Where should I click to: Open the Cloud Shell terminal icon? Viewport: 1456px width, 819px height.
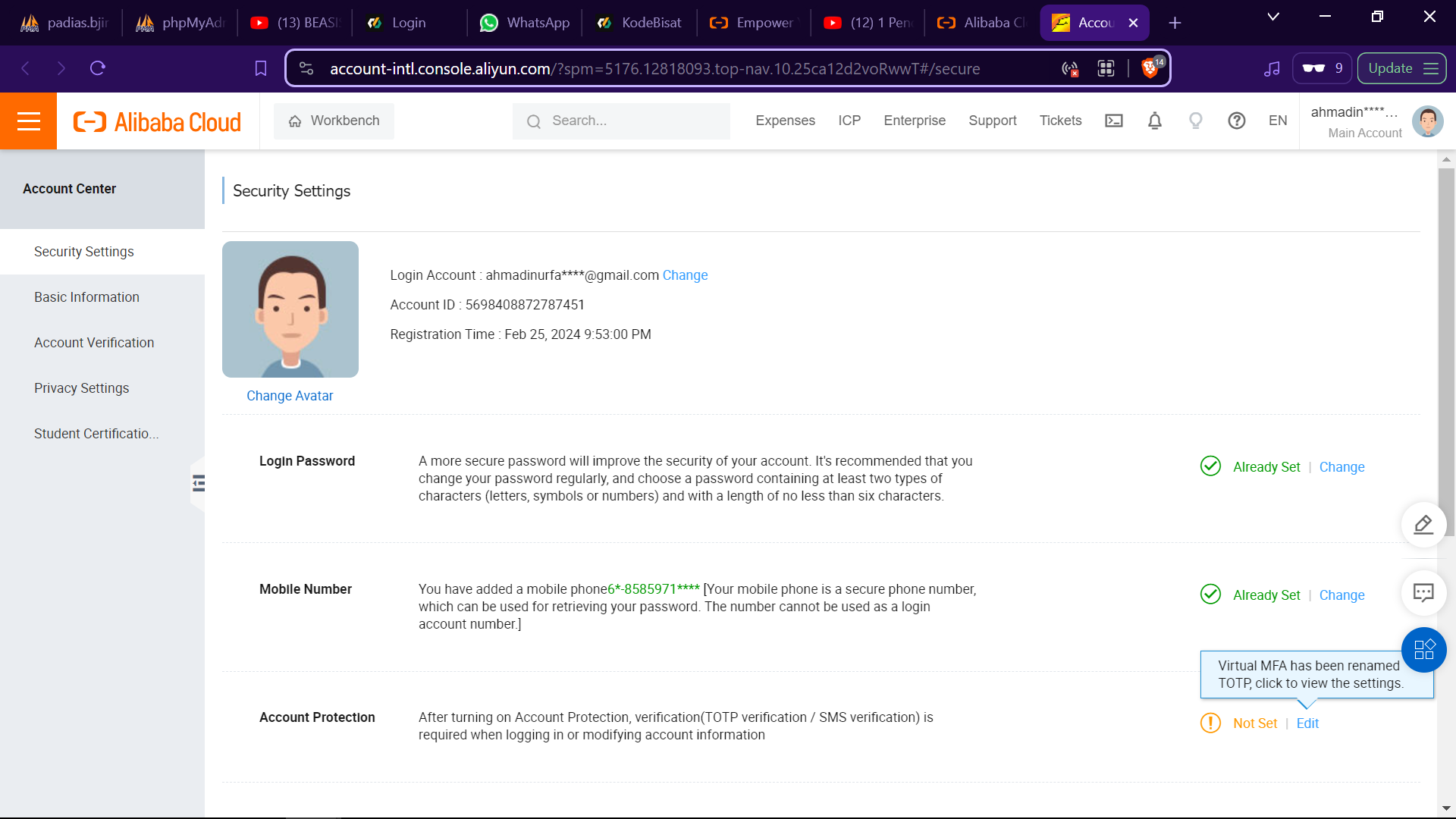click(x=1113, y=121)
